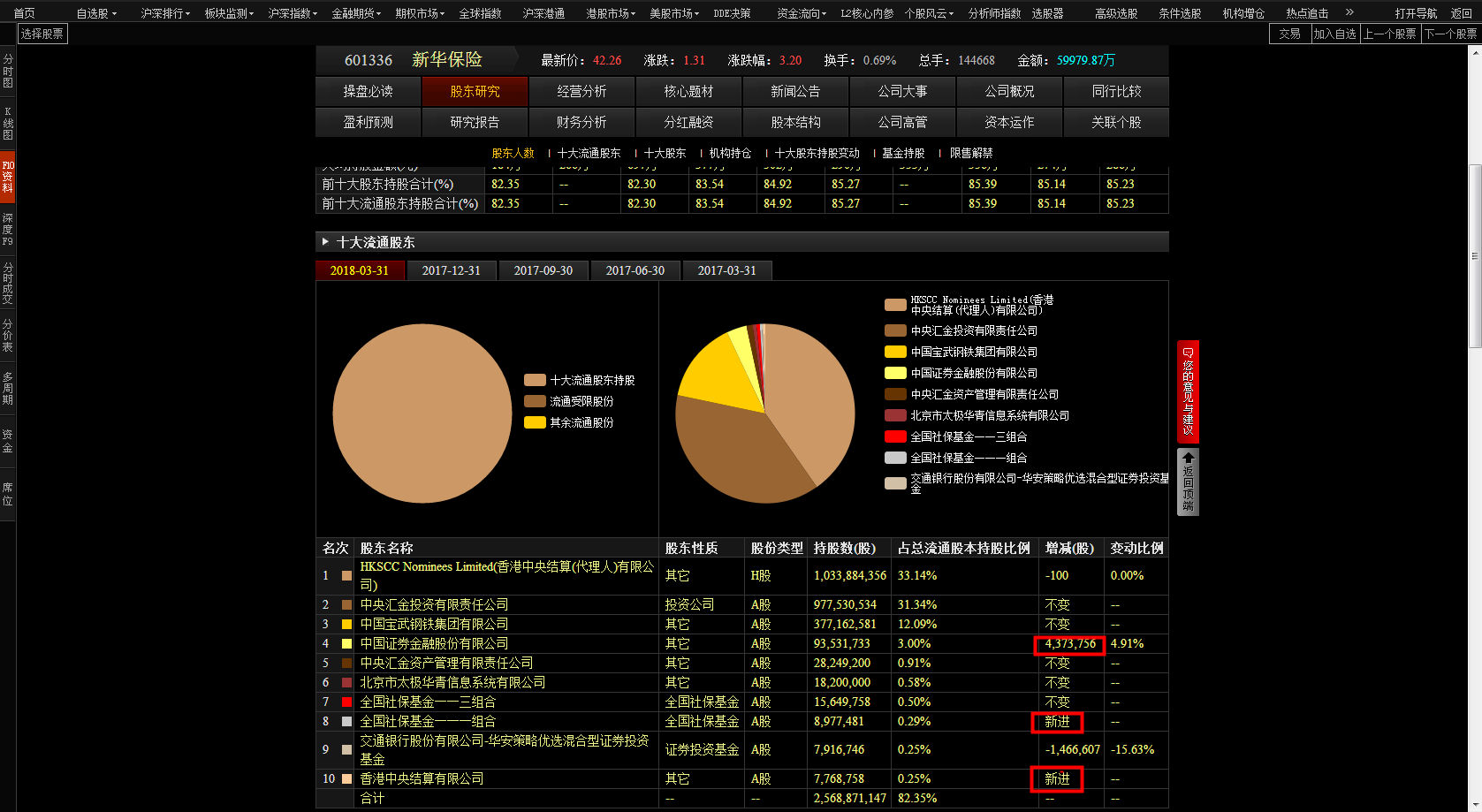Open the 同行比较 section
This screenshot has width=1482, height=812.
pyautogui.click(x=1116, y=91)
